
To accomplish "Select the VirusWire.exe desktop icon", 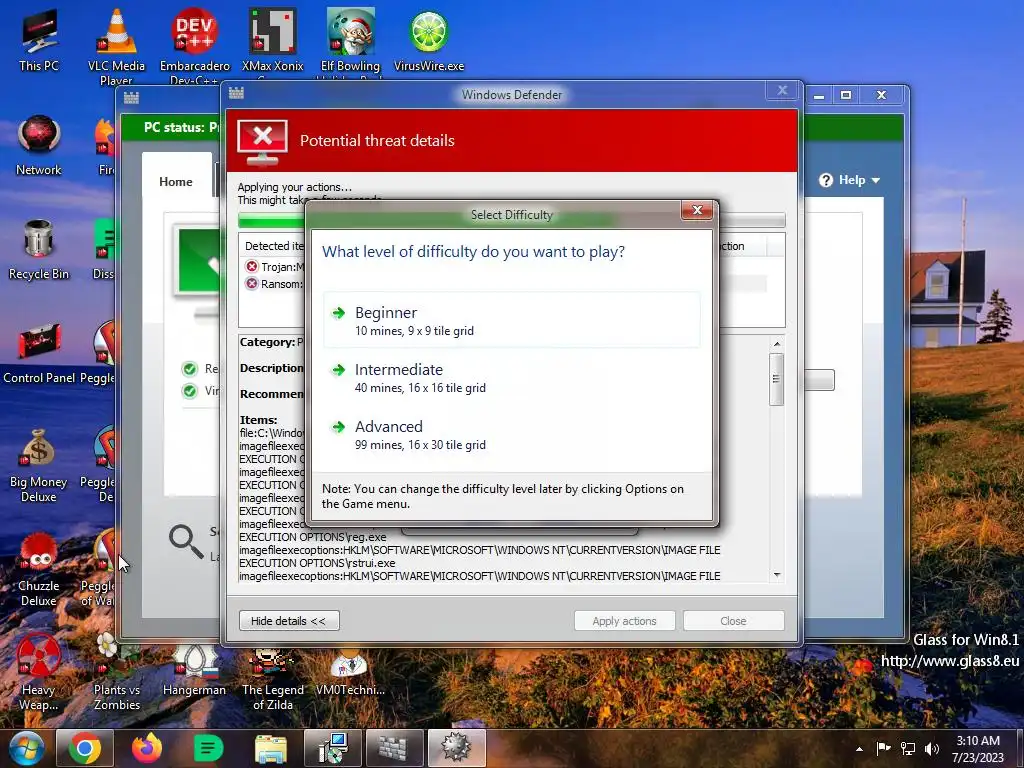I will [429, 40].
